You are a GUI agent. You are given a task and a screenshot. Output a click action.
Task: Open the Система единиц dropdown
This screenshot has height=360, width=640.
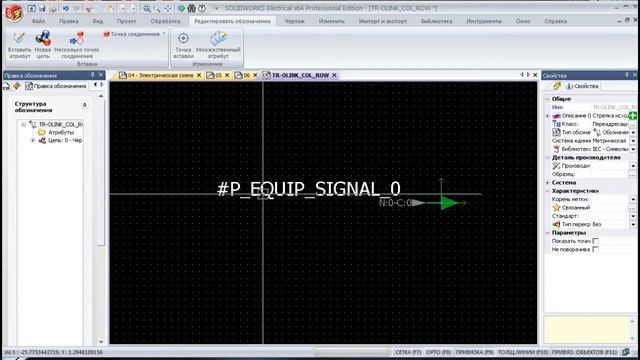[x=633, y=141]
